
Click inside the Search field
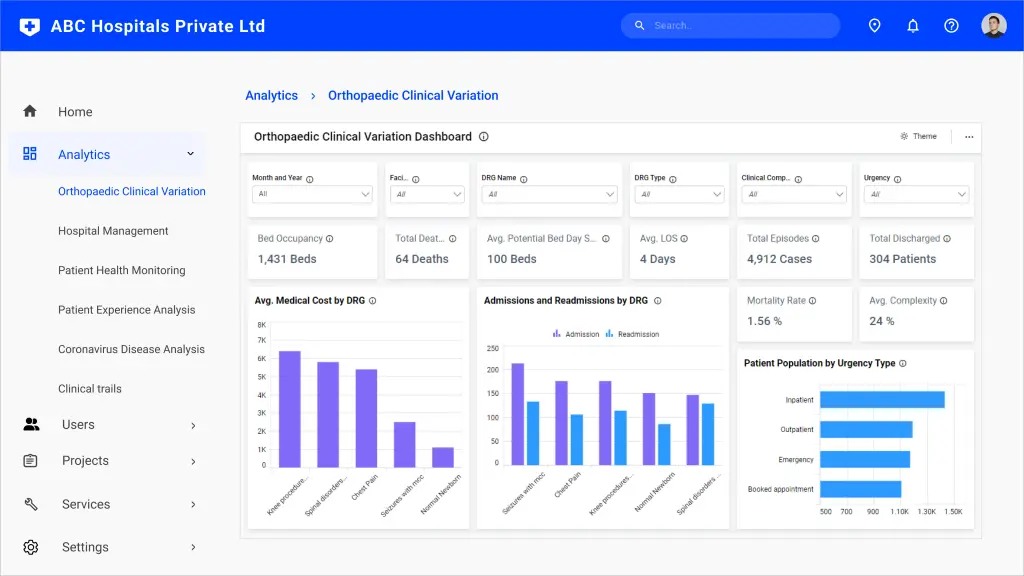pos(730,25)
